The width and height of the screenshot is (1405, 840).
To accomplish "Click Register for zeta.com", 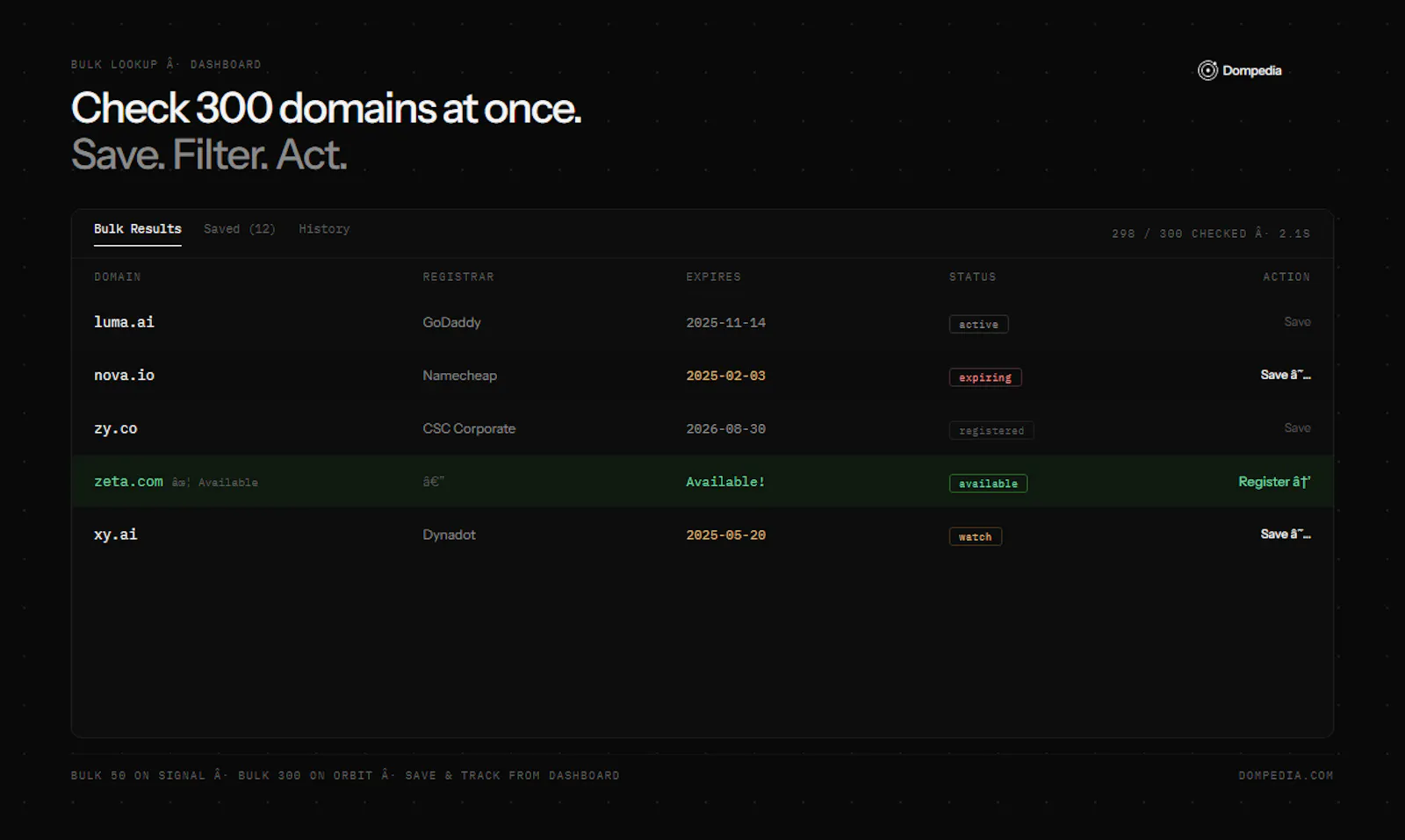I will click(1274, 482).
